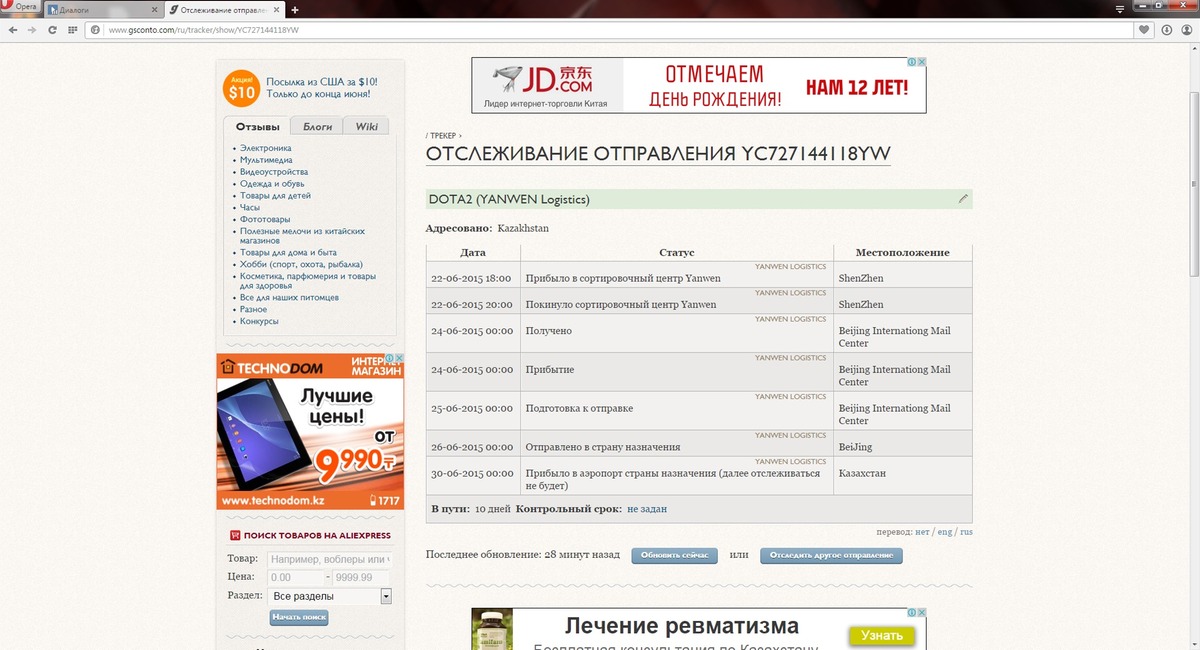1200x650 pixels.
Task: Click the user profile icon in toolbar
Action: click(x=1186, y=30)
